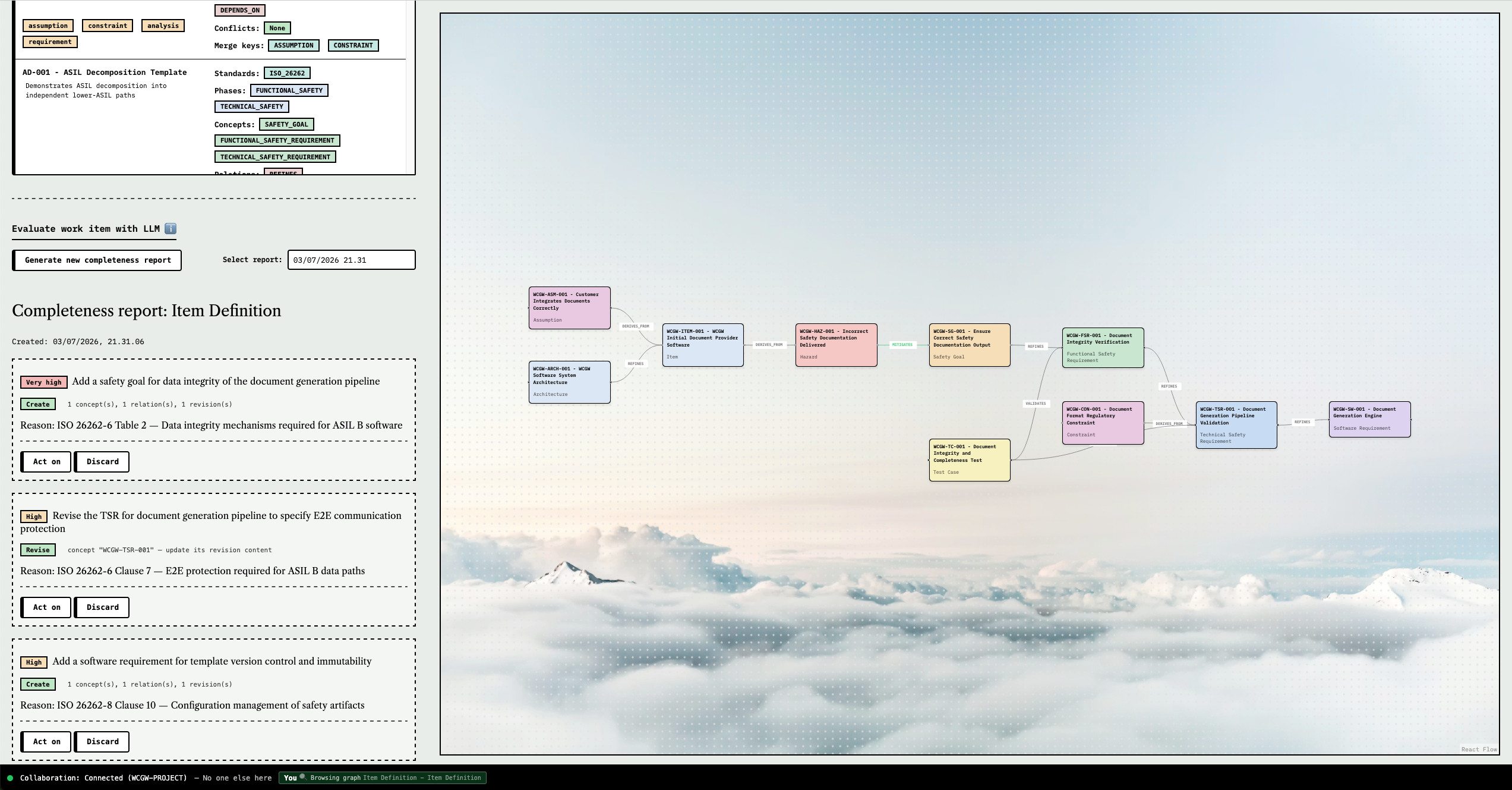Viewport: 1512px width, 790px height.
Task: Click the TECHNICAL_SAFETY phase tag
Action: (x=252, y=106)
